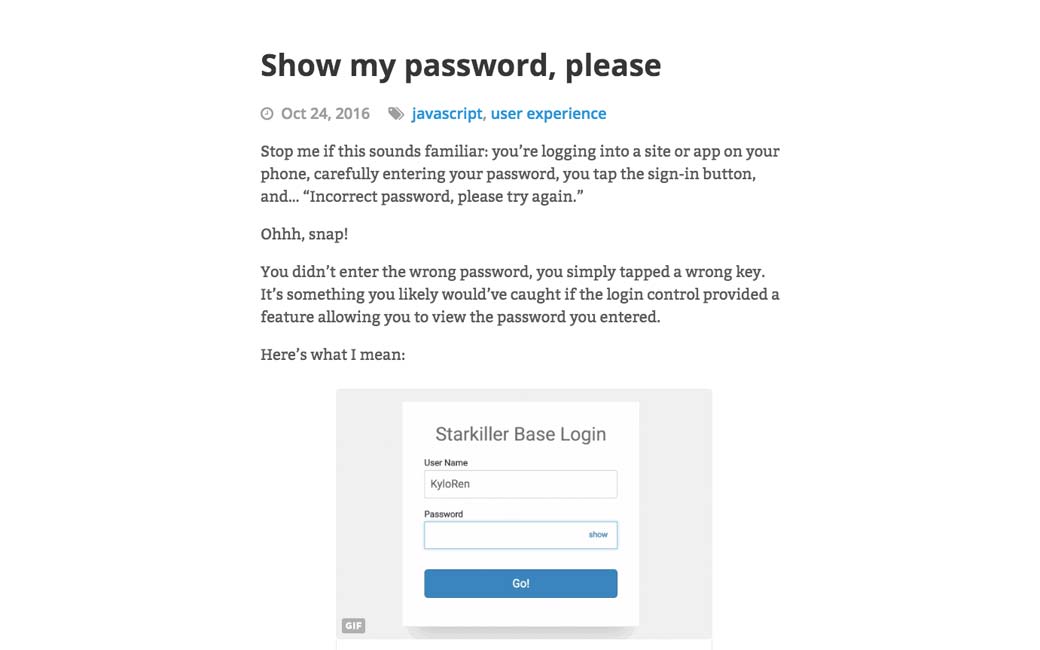Click the GIF badge on the image

[x=353, y=626]
